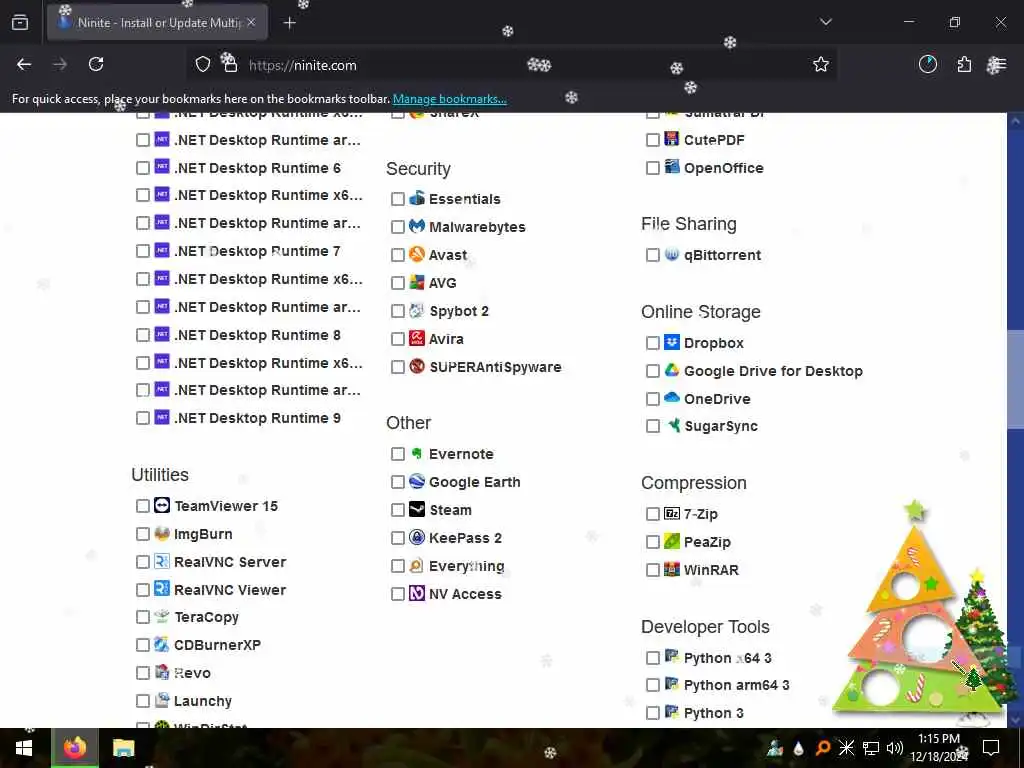
Task: Click the NV Access icon
Action: pyautogui.click(x=417, y=594)
